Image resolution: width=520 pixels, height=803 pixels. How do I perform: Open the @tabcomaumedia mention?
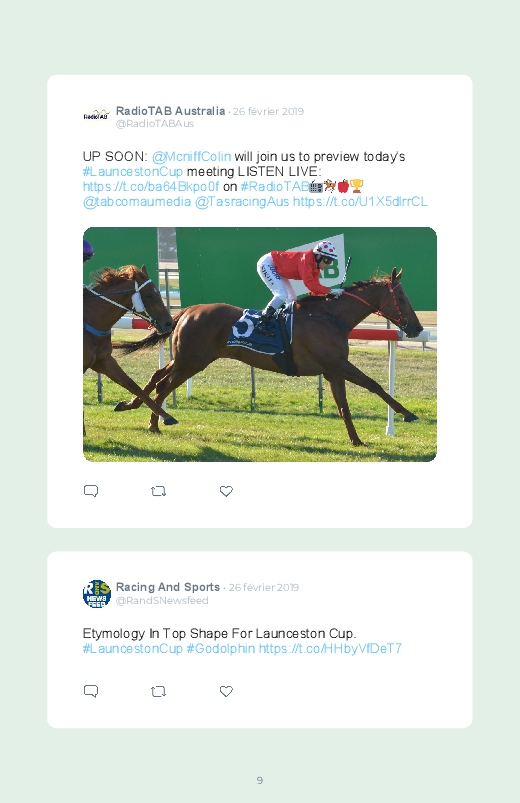[137, 201]
